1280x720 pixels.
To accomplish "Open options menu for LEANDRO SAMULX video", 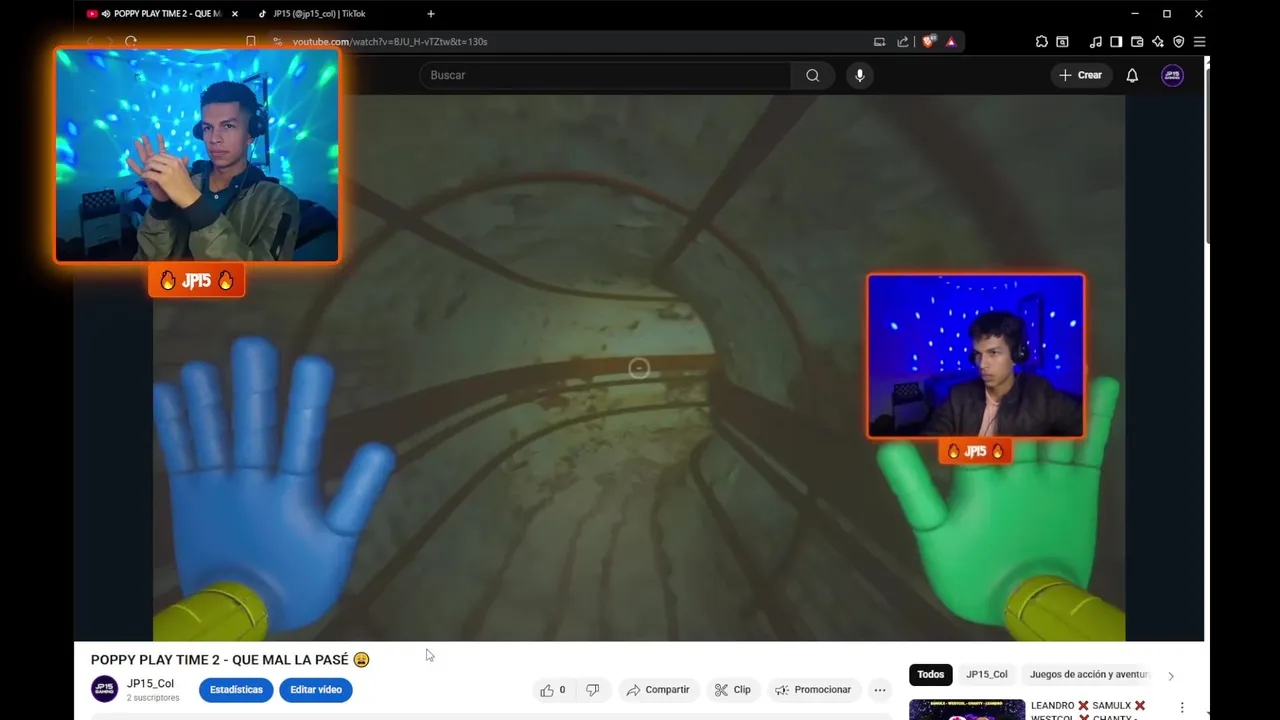I will point(1182,707).
